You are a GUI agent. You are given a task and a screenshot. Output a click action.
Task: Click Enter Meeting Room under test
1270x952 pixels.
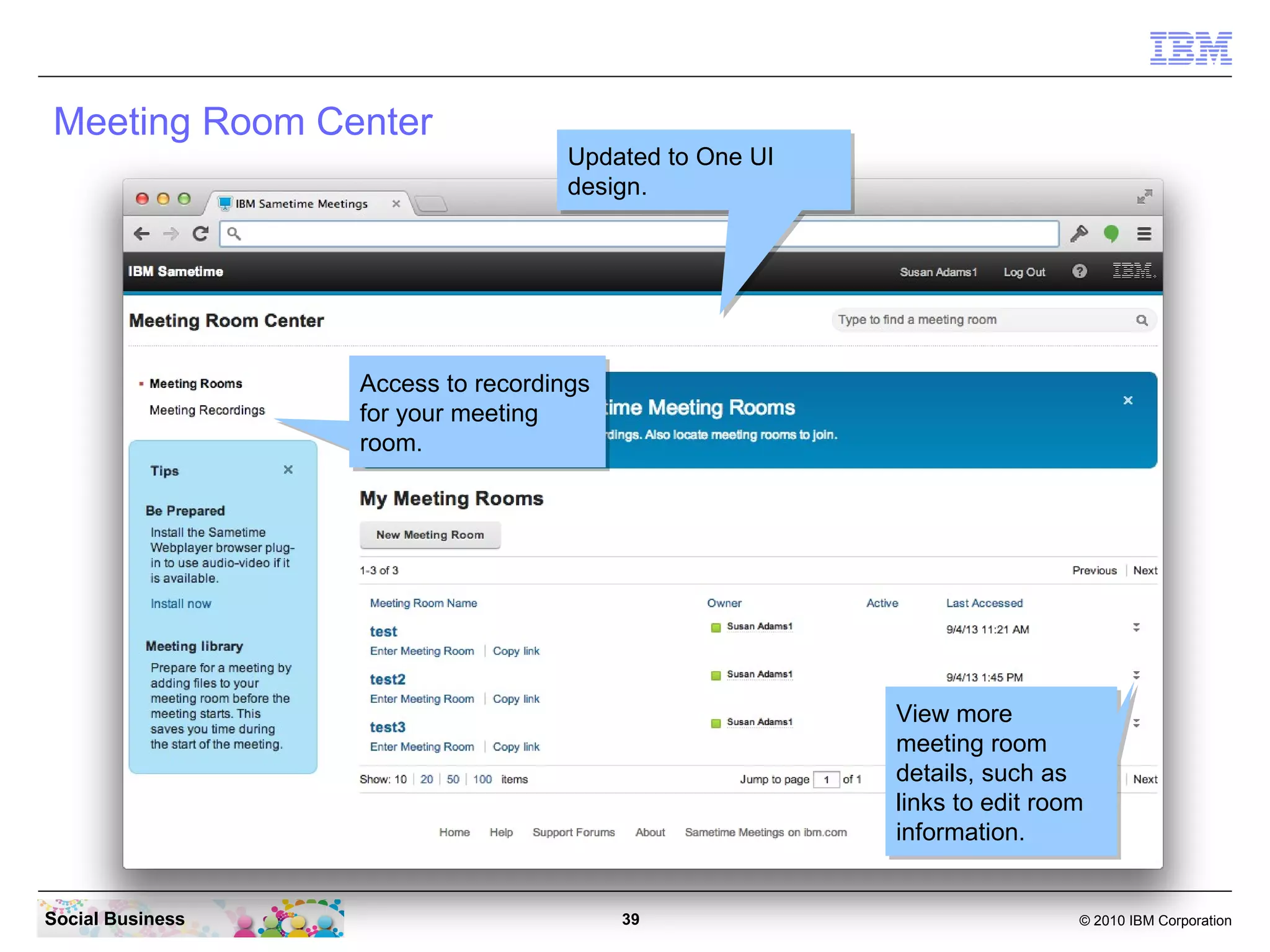pos(422,651)
